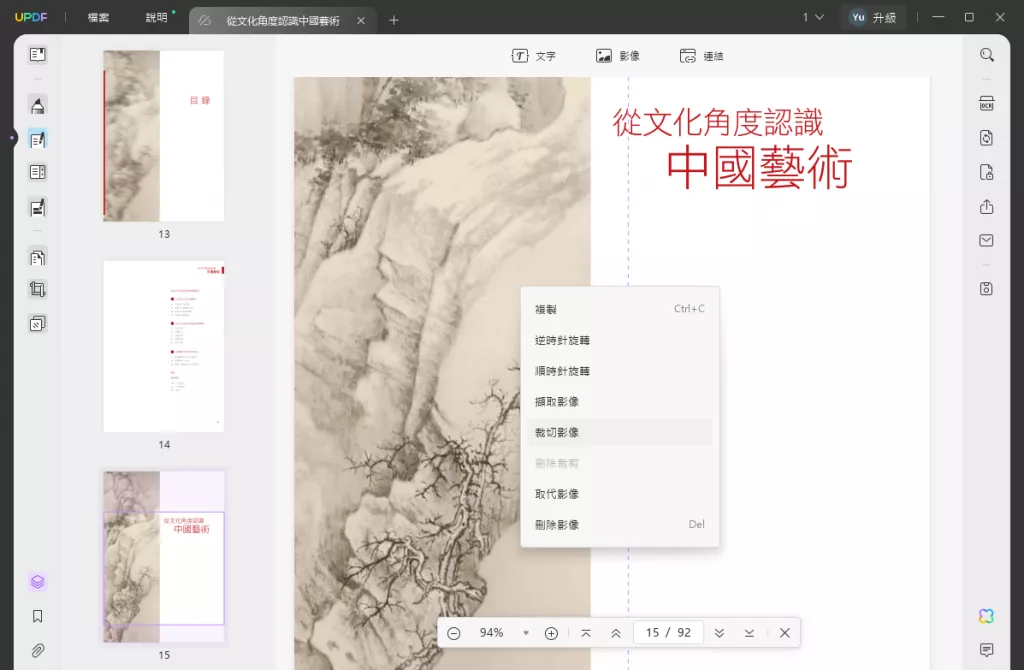This screenshot has width=1024, height=670.
Task: Open the UPDF AI assistant icon
Action: (987, 616)
